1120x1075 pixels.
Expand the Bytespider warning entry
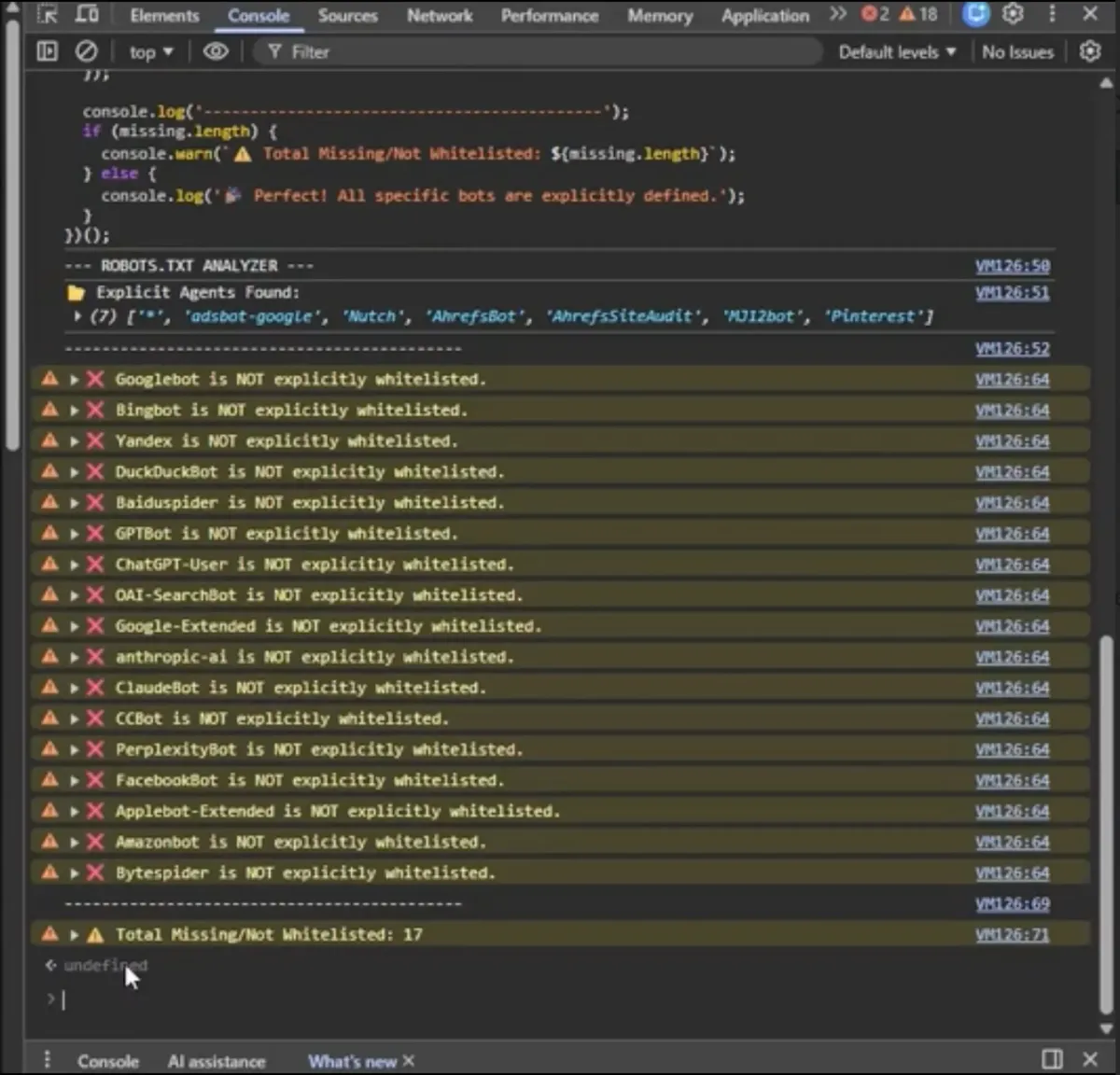(74, 873)
